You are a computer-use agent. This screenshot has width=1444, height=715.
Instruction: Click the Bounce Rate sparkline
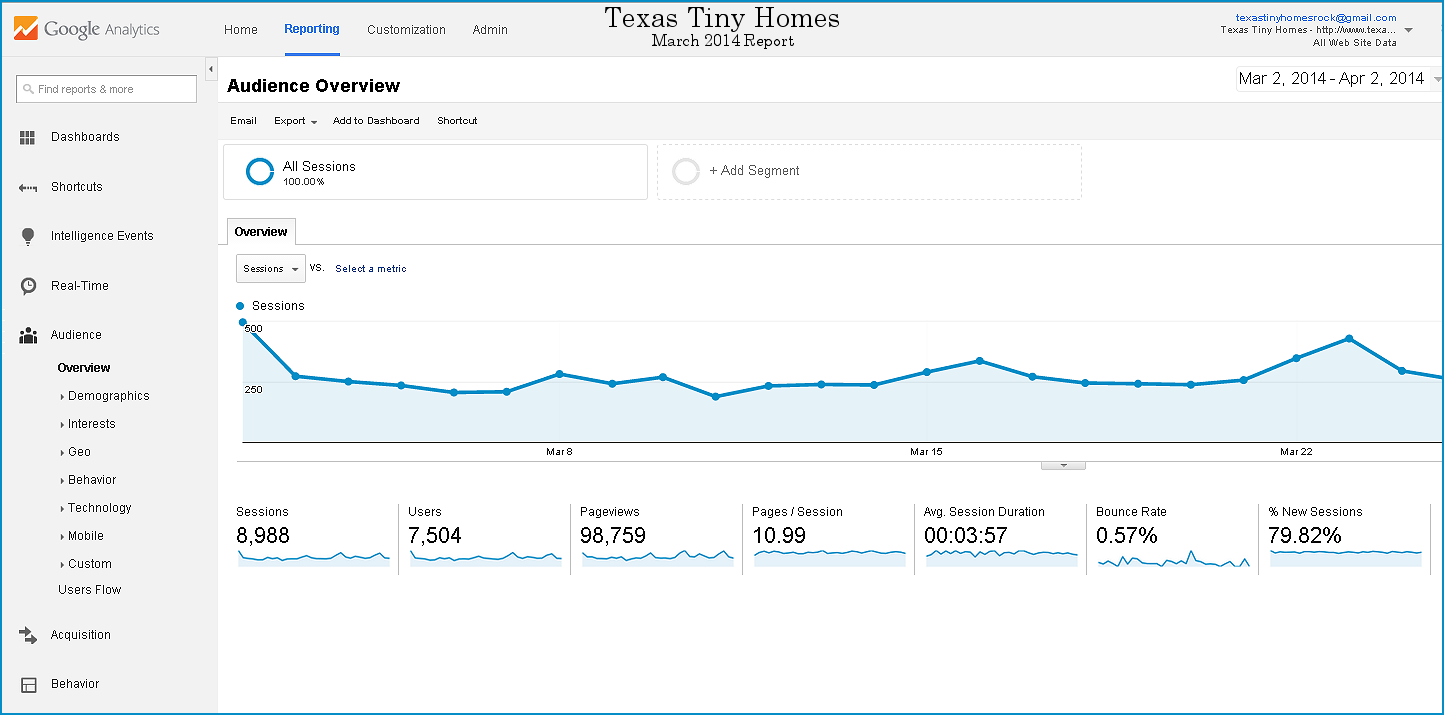click(1174, 558)
